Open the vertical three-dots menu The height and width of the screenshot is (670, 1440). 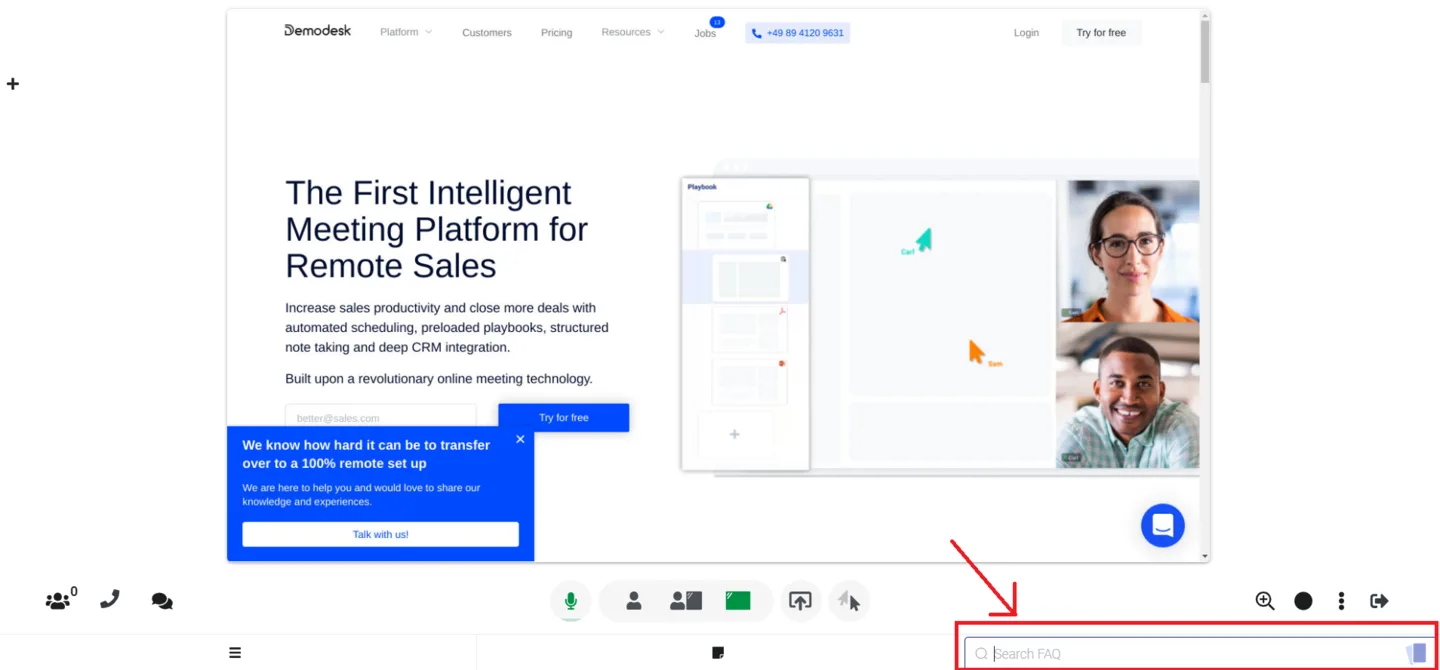tap(1341, 601)
